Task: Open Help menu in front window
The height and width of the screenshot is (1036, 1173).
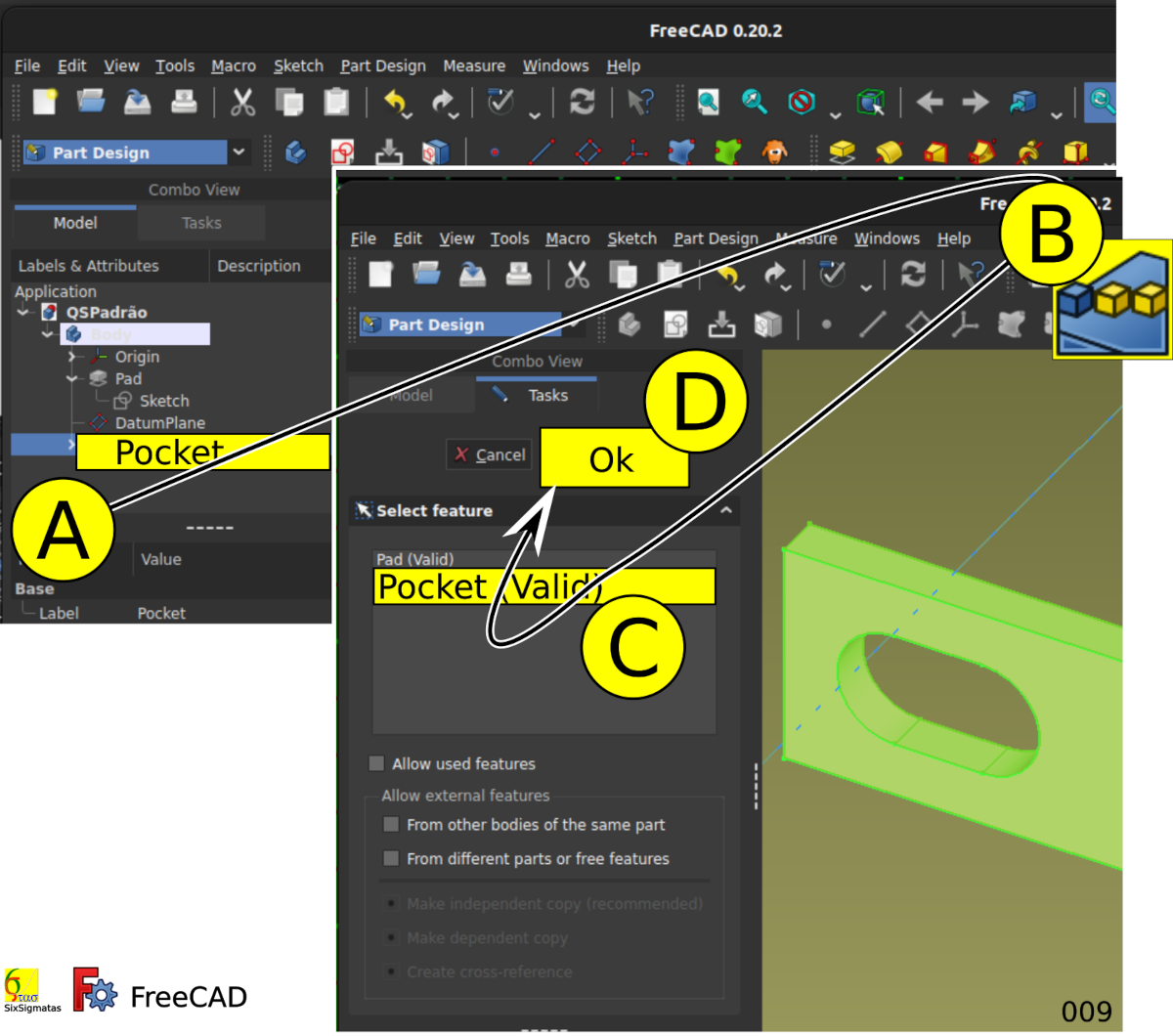Action: tap(954, 238)
